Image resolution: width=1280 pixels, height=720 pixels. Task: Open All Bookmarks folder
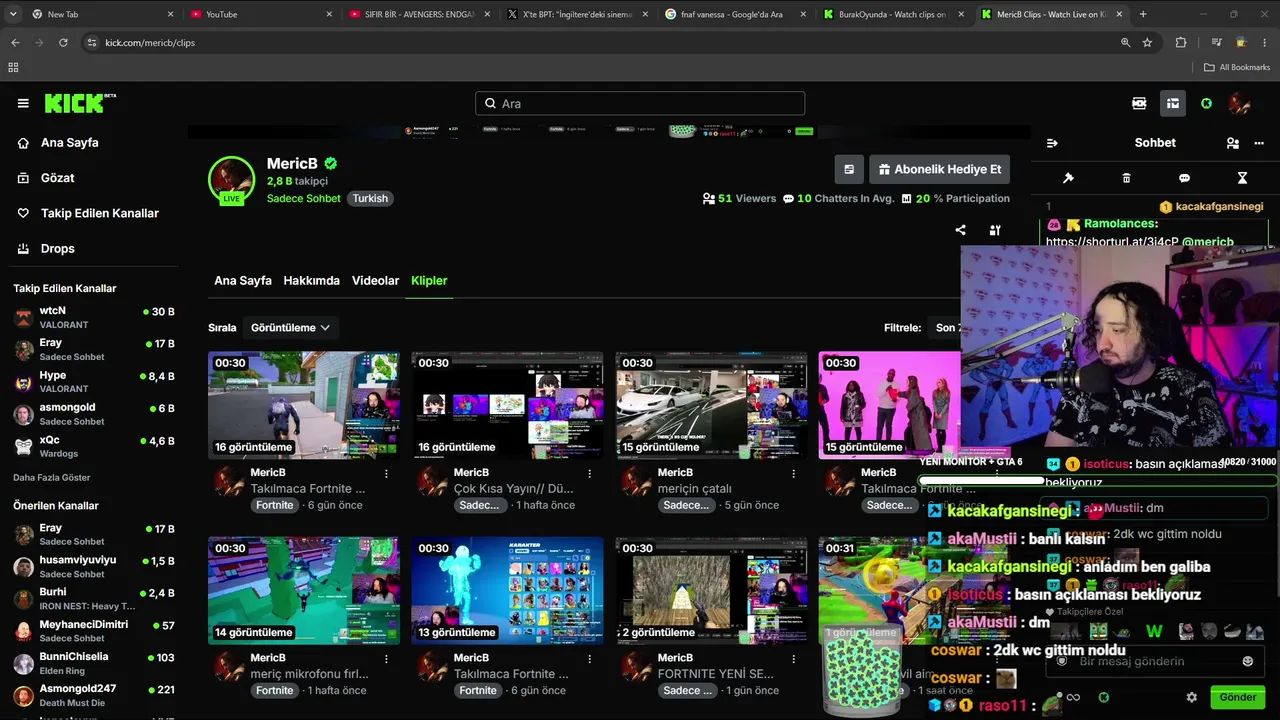tap(1237, 67)
